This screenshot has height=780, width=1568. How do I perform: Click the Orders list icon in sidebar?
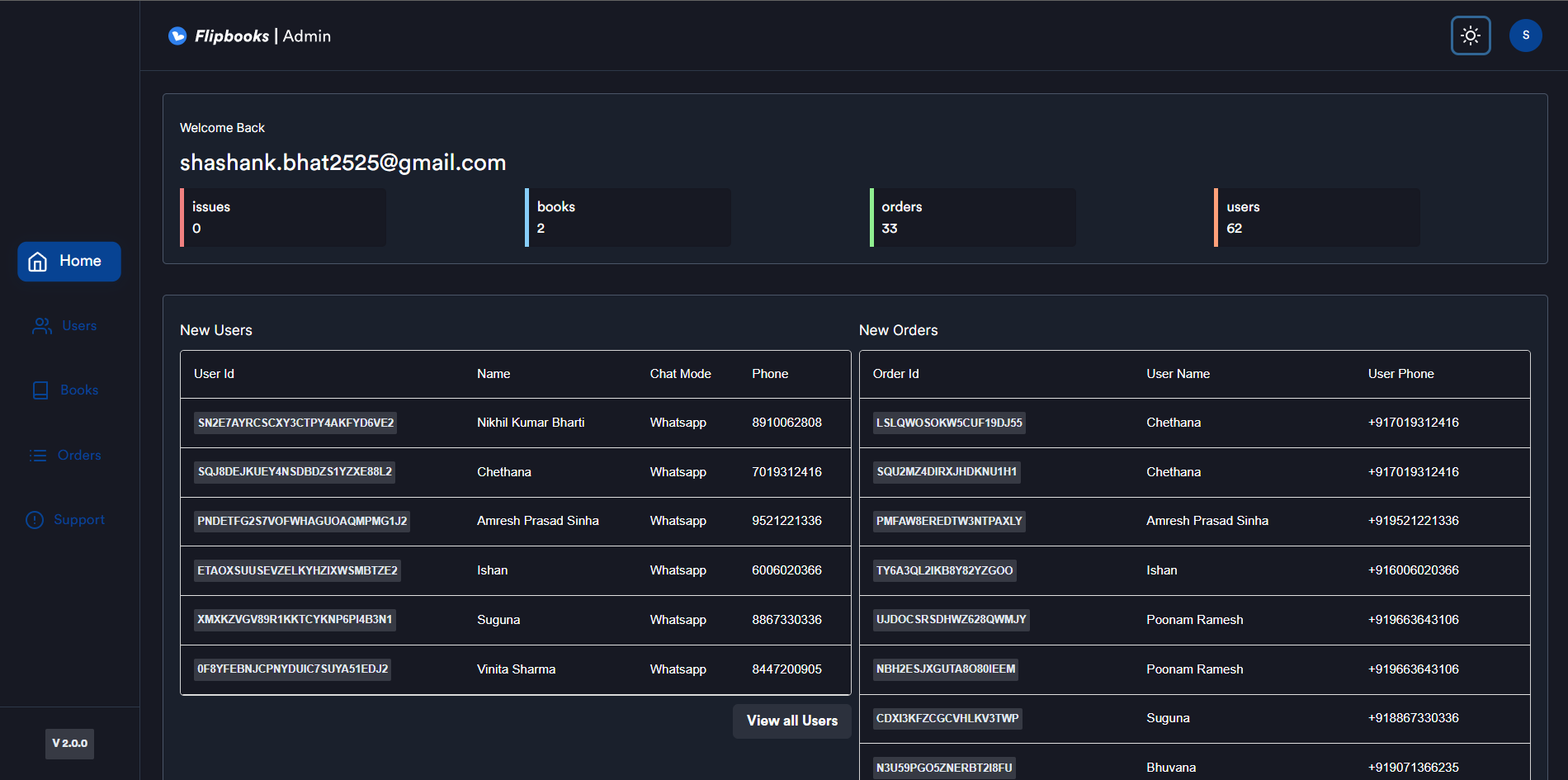(38, 456)
